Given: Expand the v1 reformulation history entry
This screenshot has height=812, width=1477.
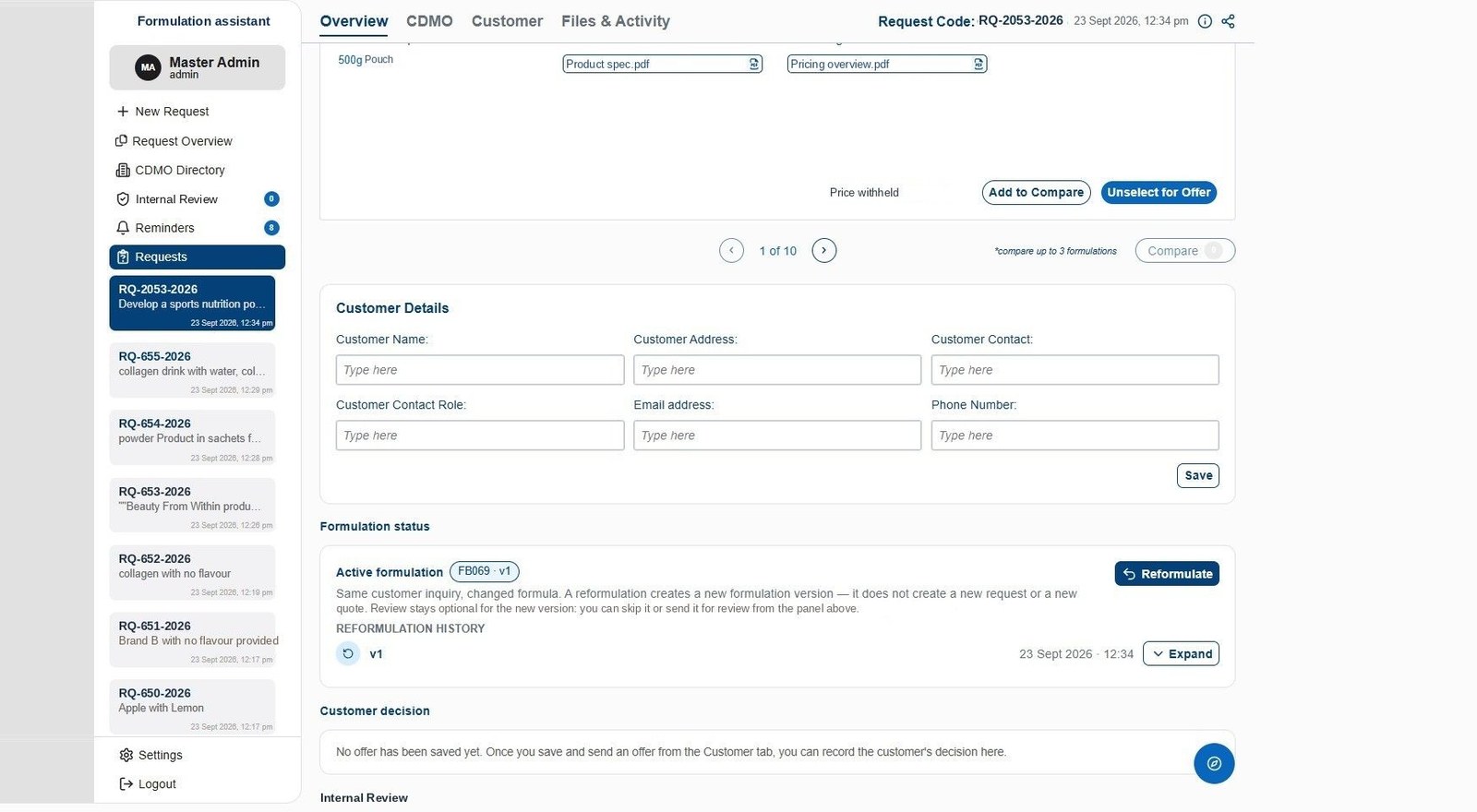Looking at the screenshot, I should (x=1181, y=653).
